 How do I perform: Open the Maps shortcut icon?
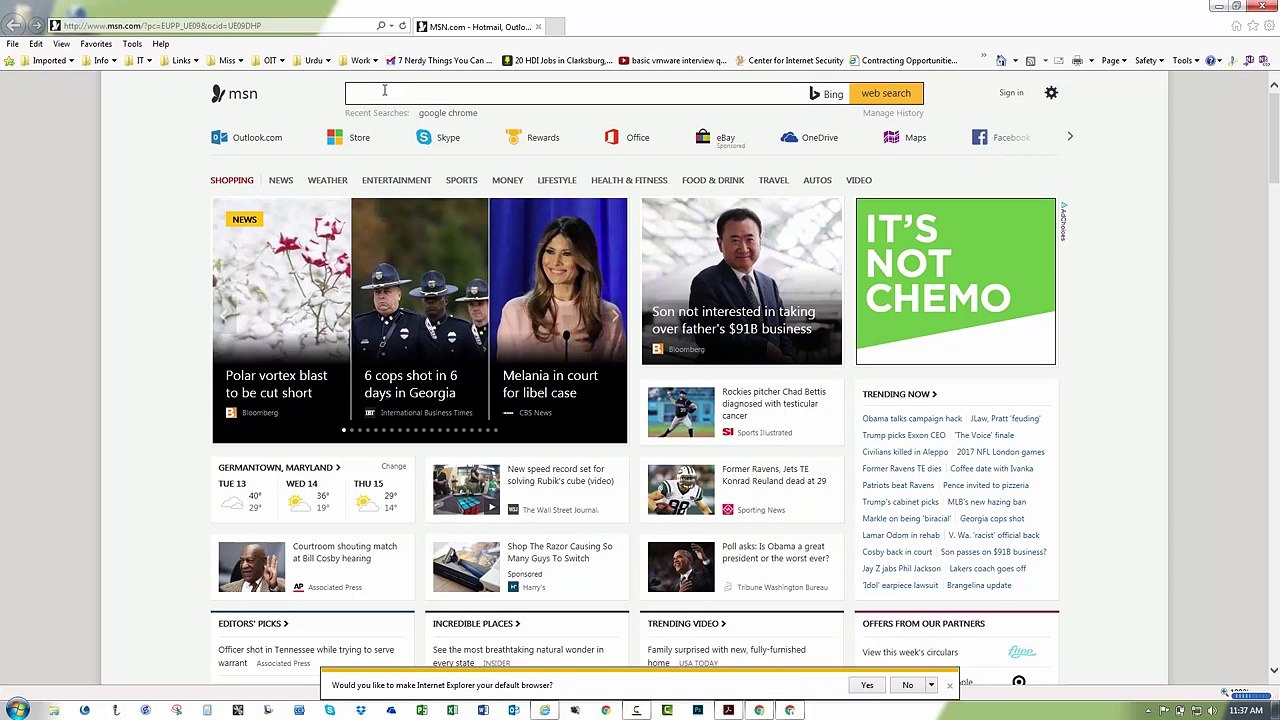click(x=891, y=137)
